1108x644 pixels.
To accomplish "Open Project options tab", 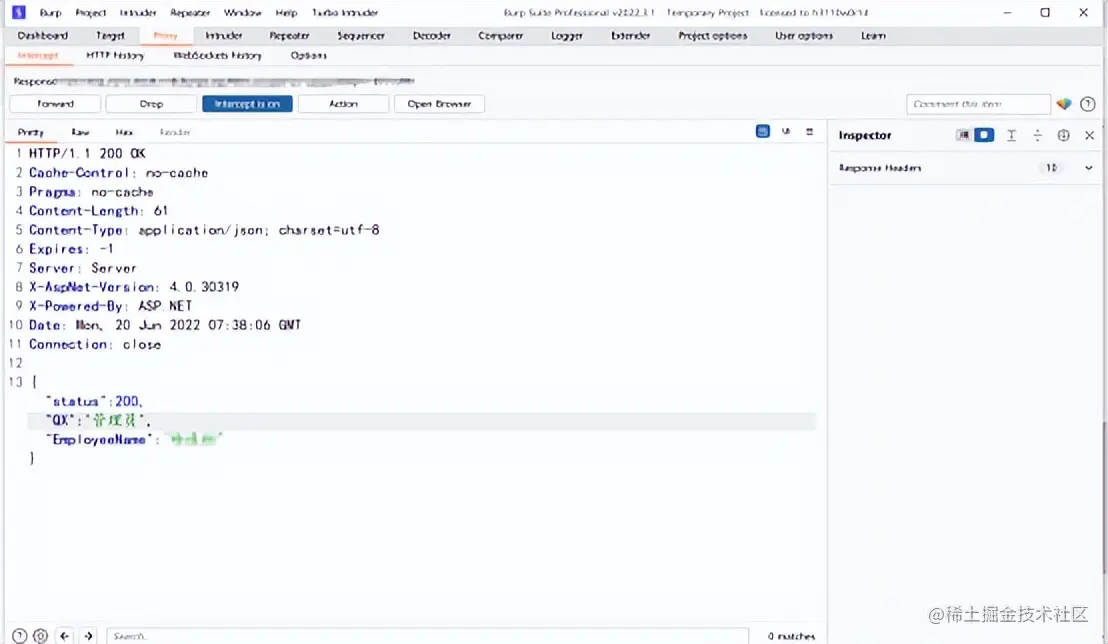I will coord(712,35).
